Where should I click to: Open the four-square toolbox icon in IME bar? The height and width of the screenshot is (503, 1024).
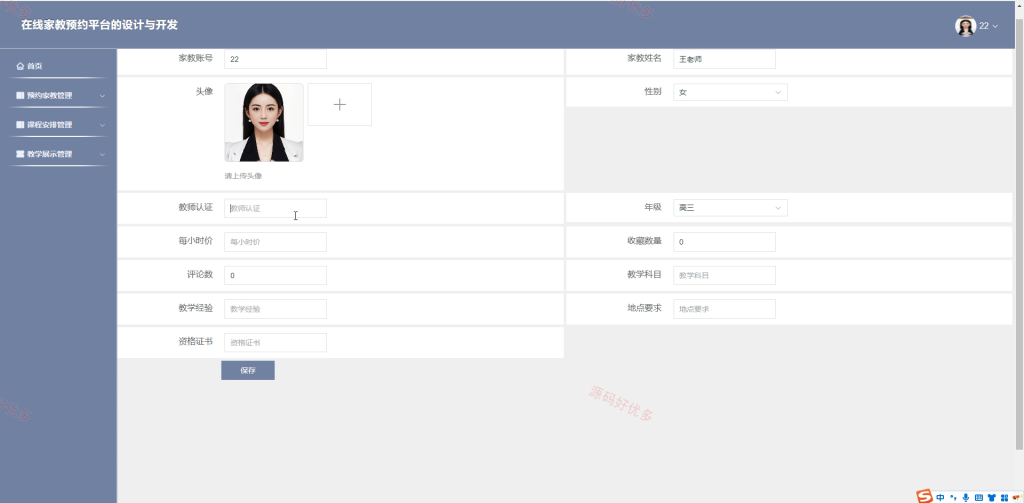click(x=1003, y=498)
